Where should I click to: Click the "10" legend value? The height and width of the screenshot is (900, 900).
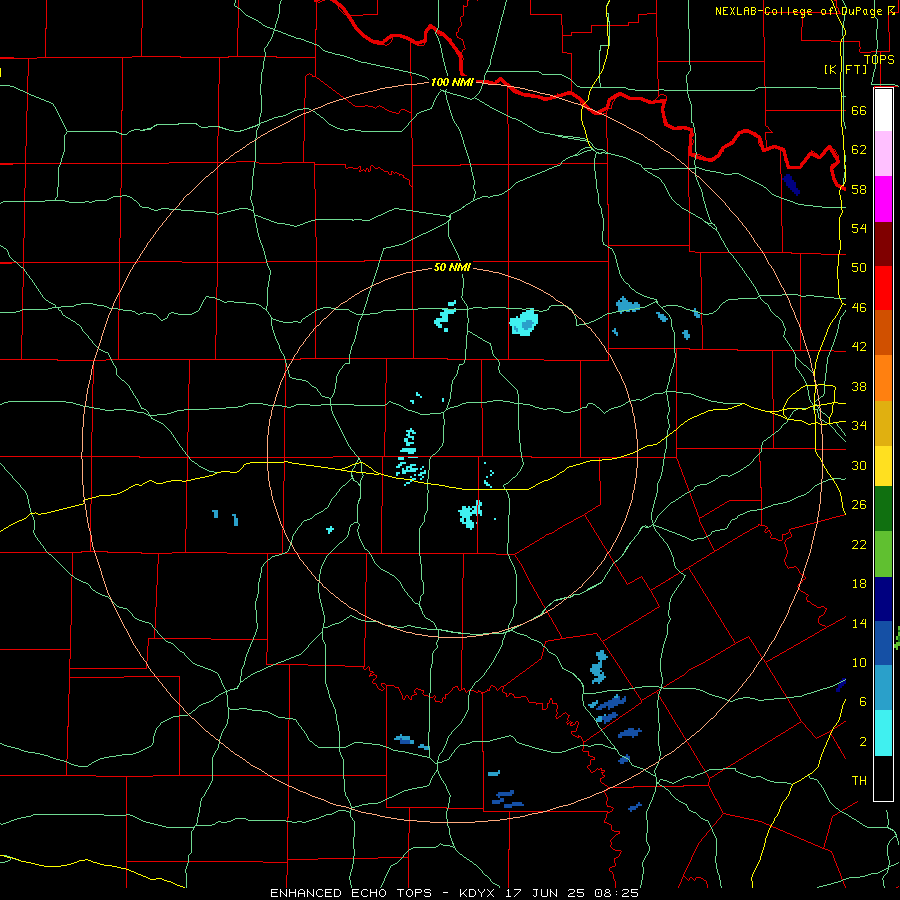tap(859, 663)
